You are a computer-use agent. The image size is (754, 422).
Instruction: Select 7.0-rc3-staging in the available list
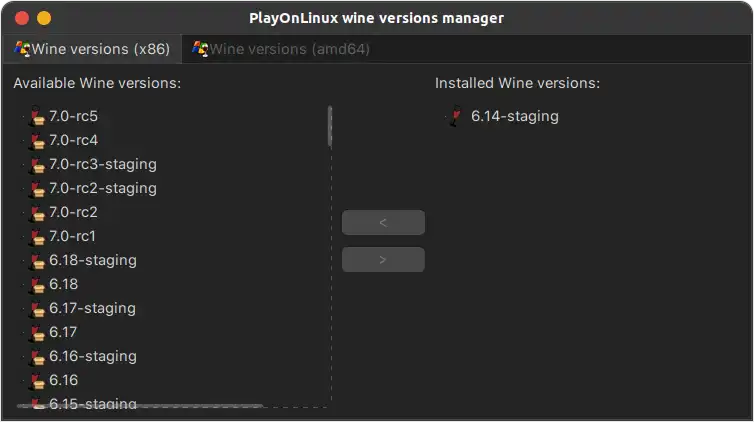[103, 164]
